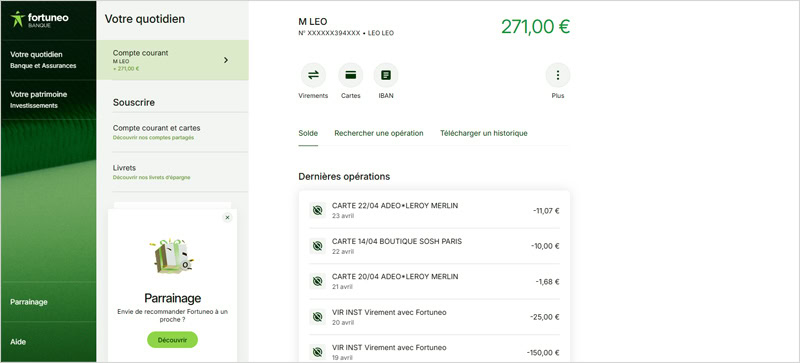Click the Fortuneo Banque logo

tap(39, 19)
